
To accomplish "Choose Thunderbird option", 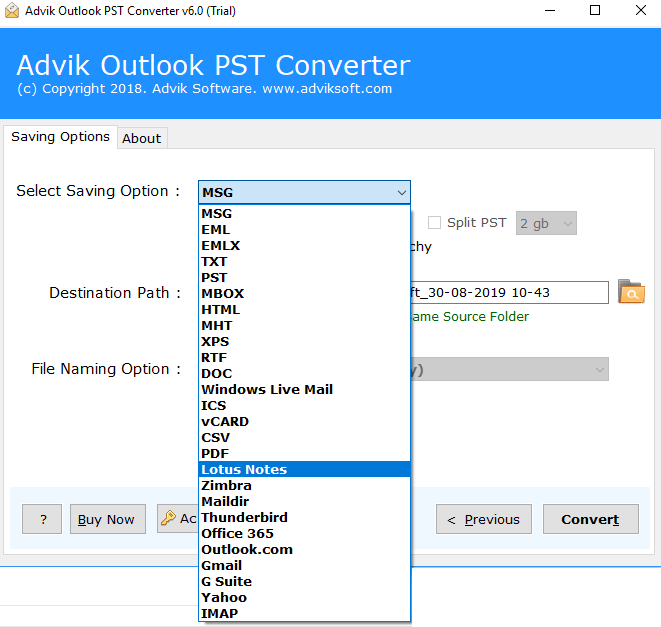I will pos(304,517).
